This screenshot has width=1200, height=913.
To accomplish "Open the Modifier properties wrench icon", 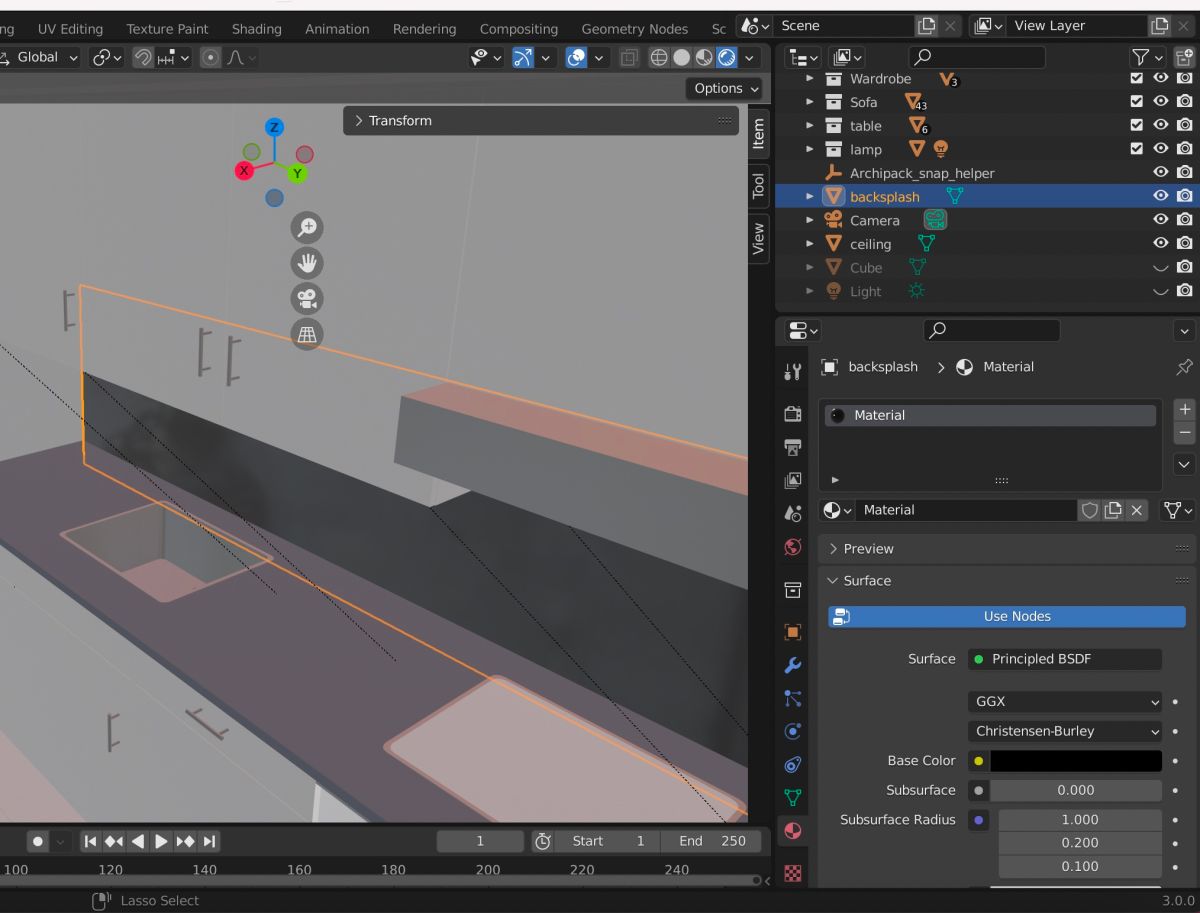I will point(793,665).
